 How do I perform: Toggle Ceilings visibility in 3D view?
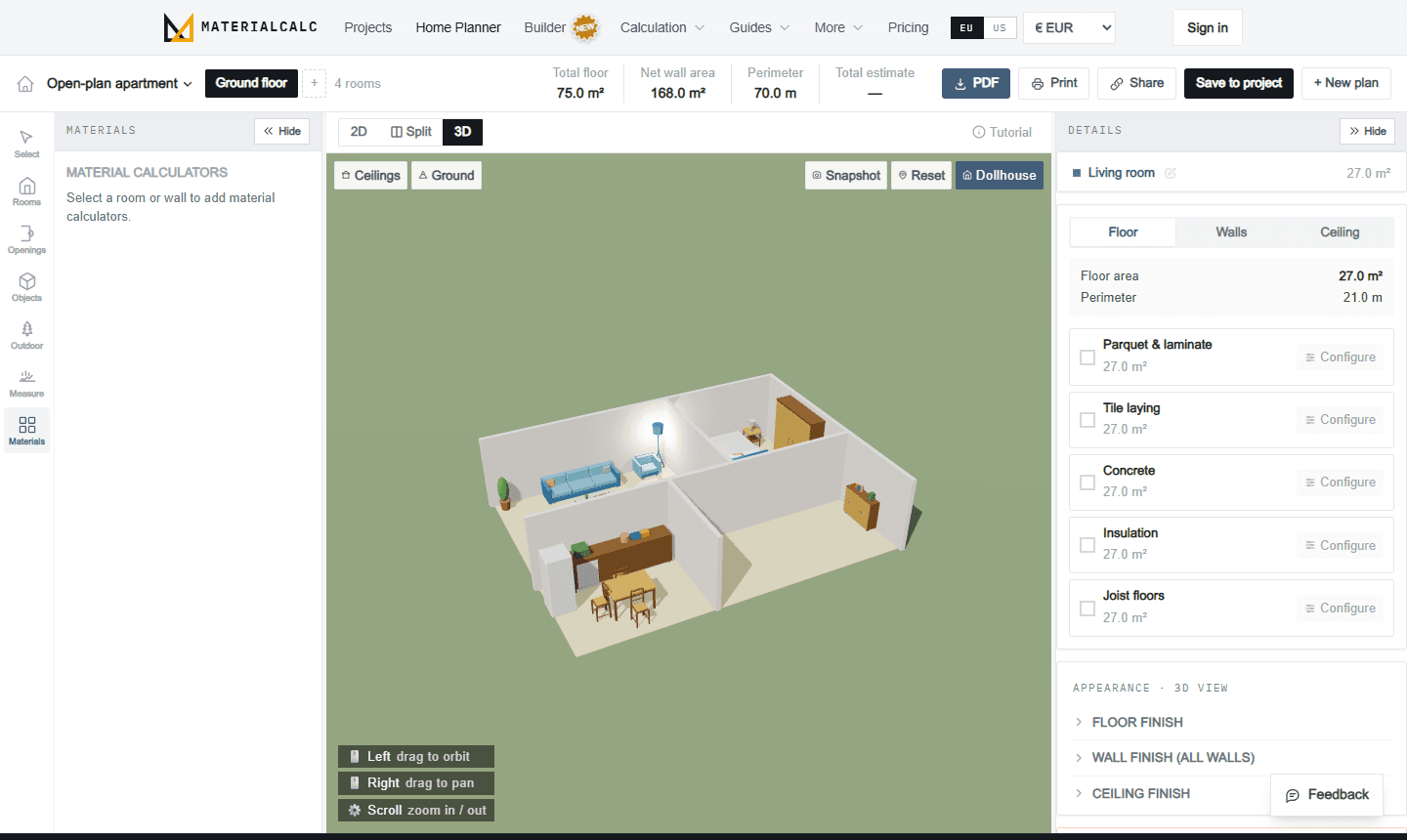[x=370, y=176]
